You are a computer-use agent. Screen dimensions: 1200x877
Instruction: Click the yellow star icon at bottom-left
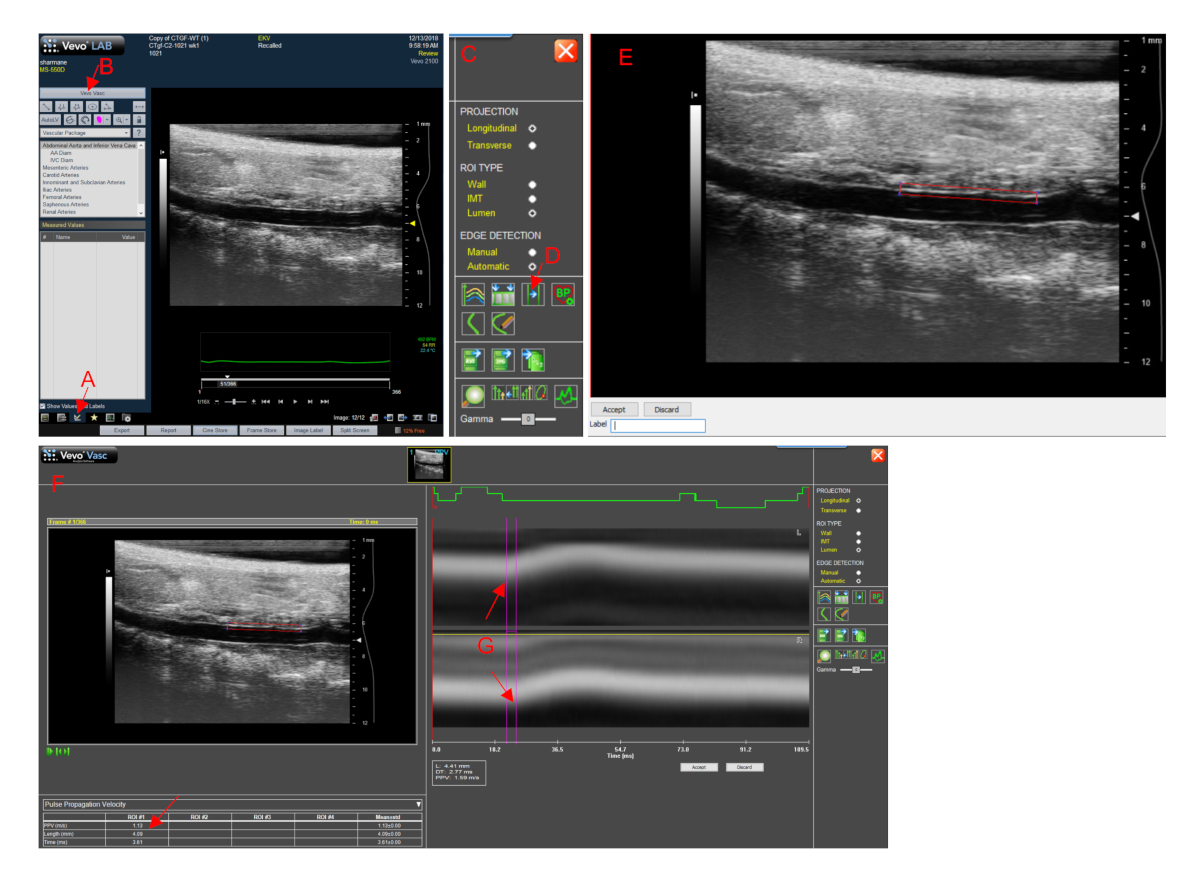coord(94,418)
